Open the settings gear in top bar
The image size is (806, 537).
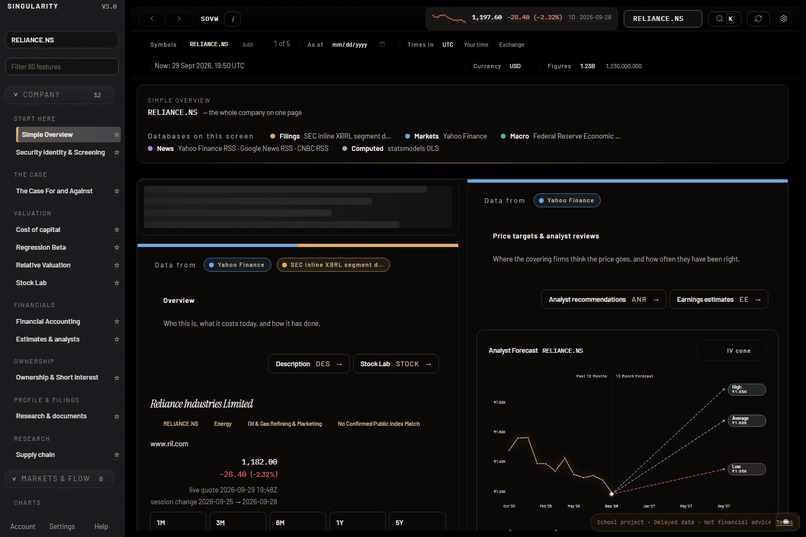pos(783,18)
